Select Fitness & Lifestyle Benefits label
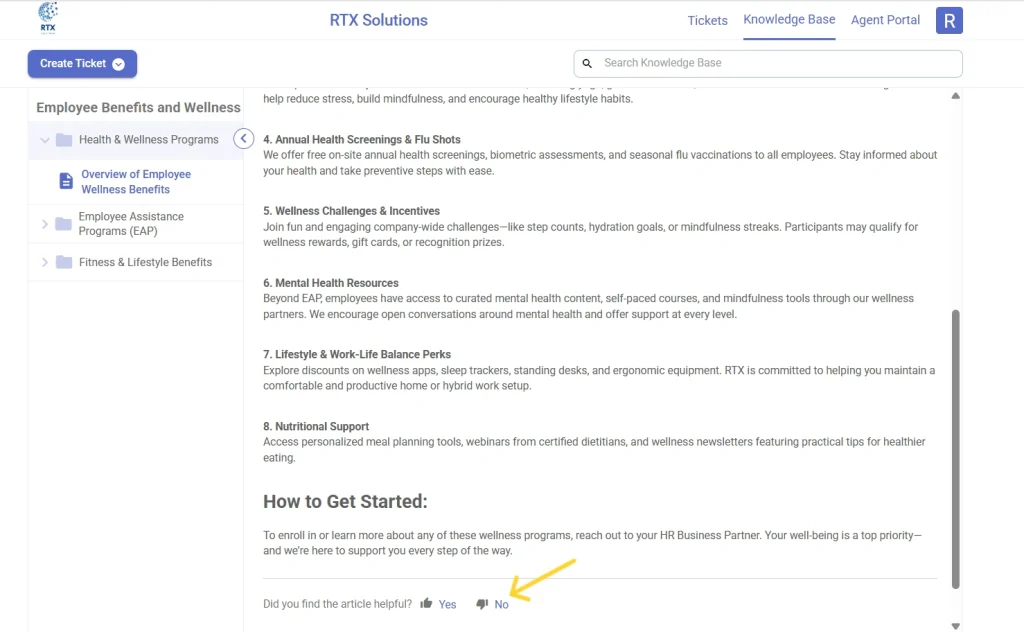The width and height of the screenshot is (1024, 632). coord(145,262)
